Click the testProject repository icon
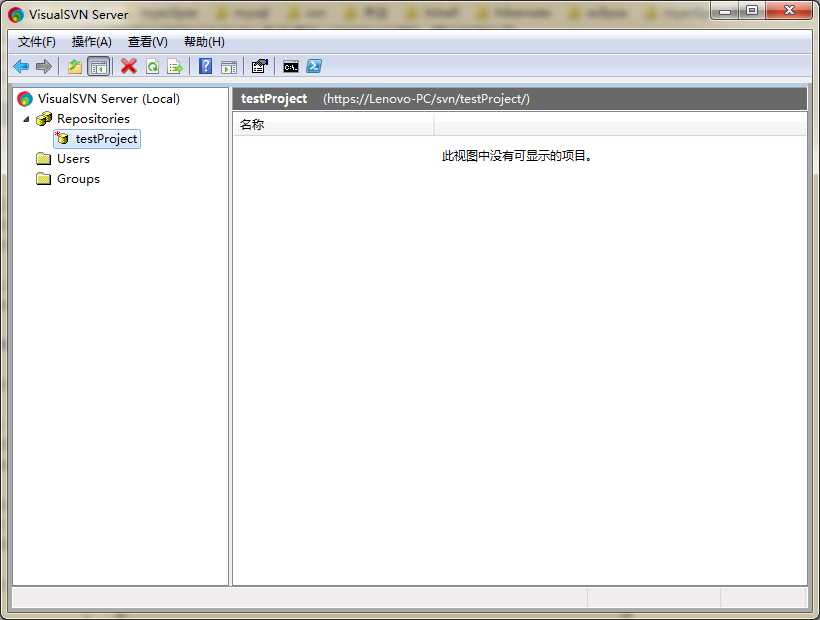The width and height of the screenshot is (820, 620). coord(62,139)
